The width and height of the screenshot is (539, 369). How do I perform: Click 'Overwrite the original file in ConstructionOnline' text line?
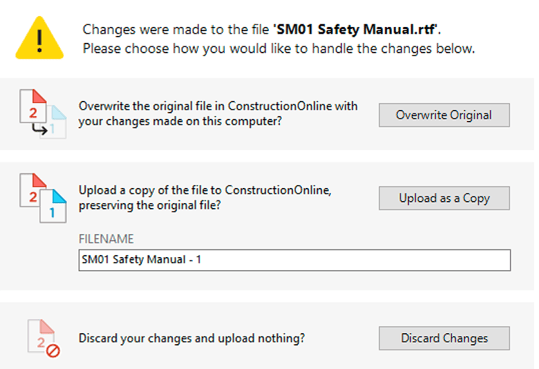click(x=218, y=106)
